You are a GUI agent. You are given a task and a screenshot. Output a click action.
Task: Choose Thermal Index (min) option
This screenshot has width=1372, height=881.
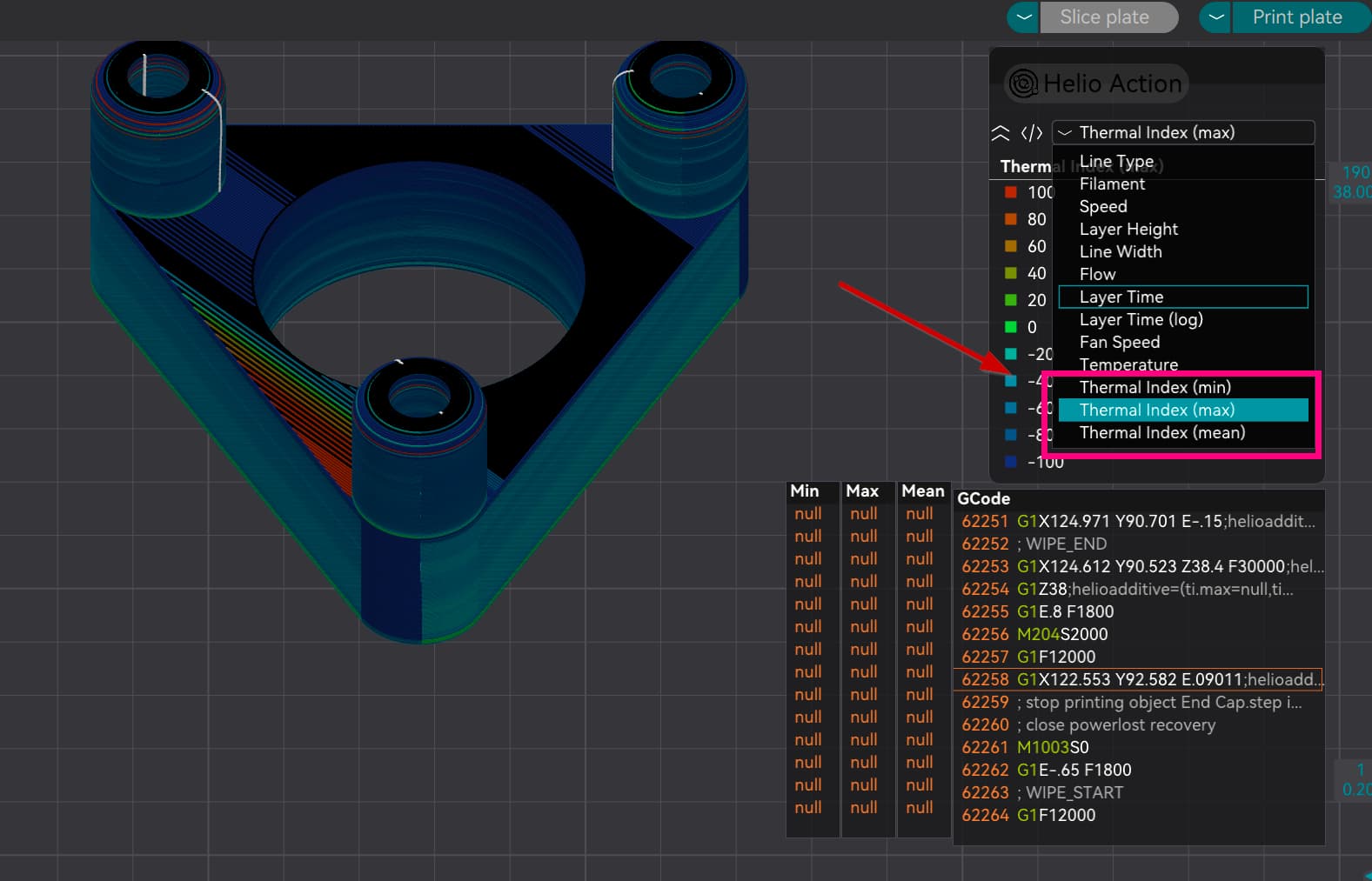coord(1154,388)
